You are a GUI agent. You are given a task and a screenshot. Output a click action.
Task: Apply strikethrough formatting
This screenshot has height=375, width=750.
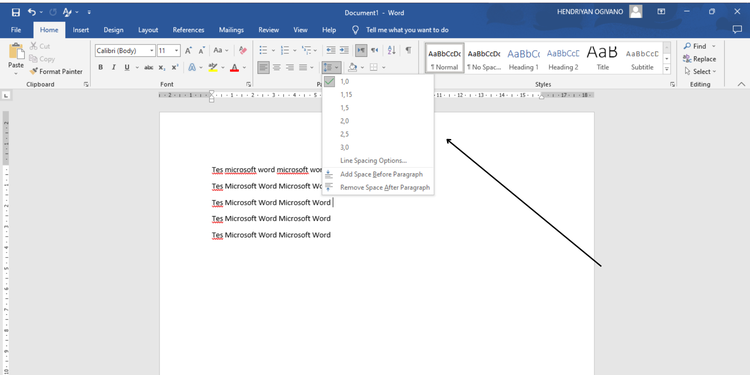pos(149,67)
